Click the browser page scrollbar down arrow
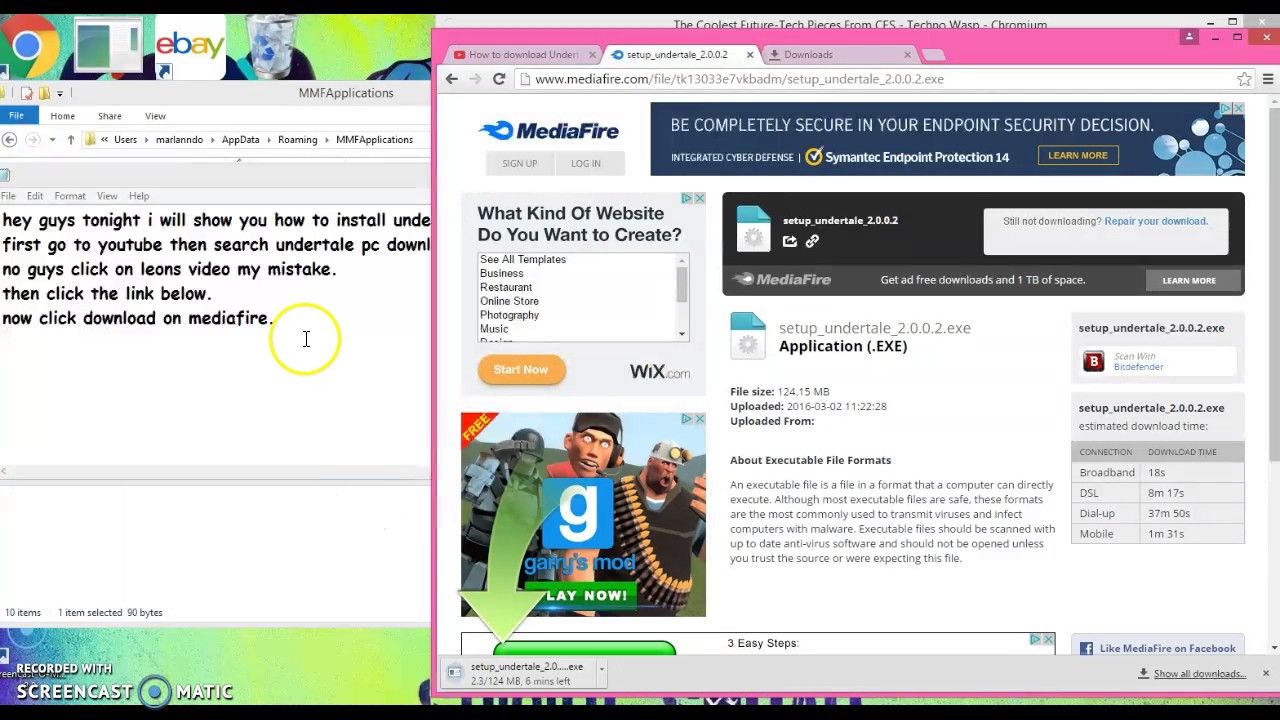This screenshot has height=720, width=1280. pos(1273,649)
